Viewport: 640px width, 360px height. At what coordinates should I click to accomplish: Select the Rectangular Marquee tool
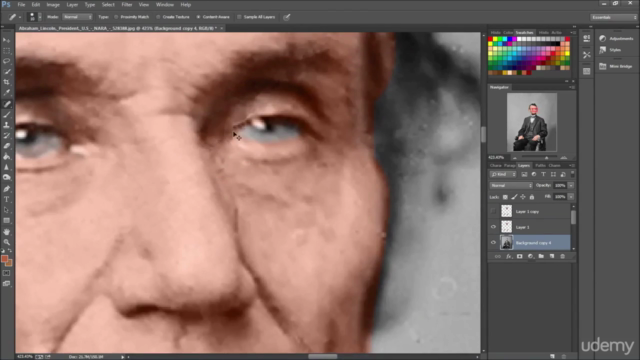(7, 51)
